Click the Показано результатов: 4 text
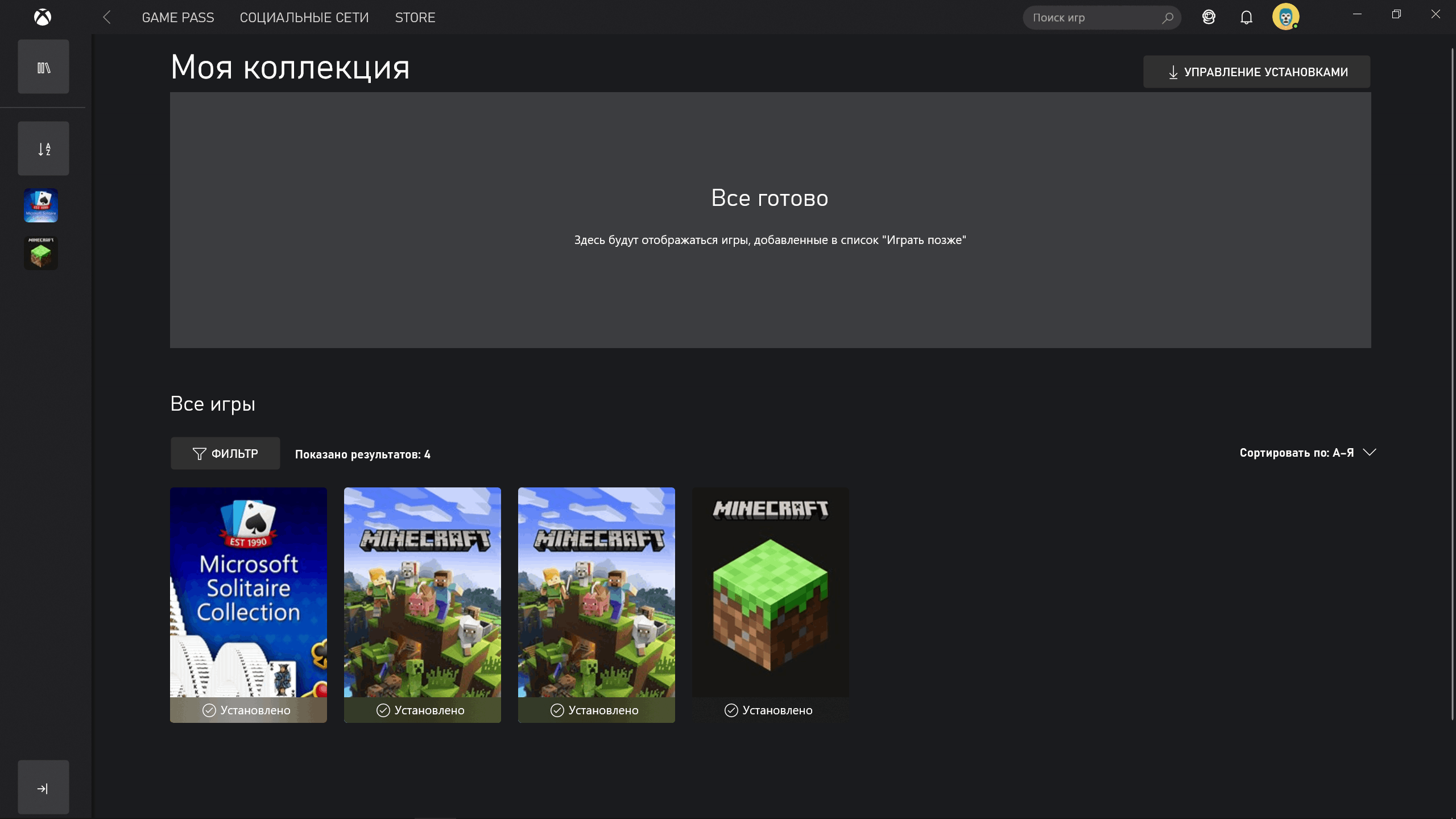The height and width of the screenshot is (819, 1456). coord(362,454)
